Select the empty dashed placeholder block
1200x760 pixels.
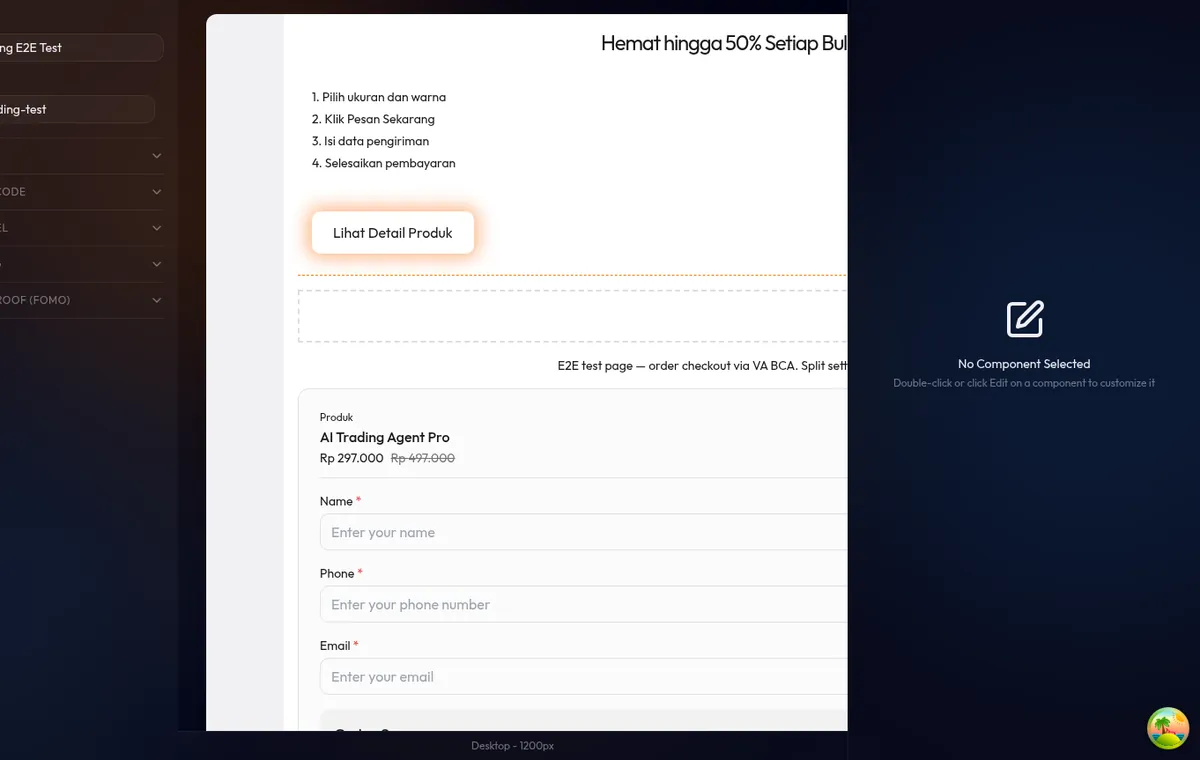tap(572, 316)
